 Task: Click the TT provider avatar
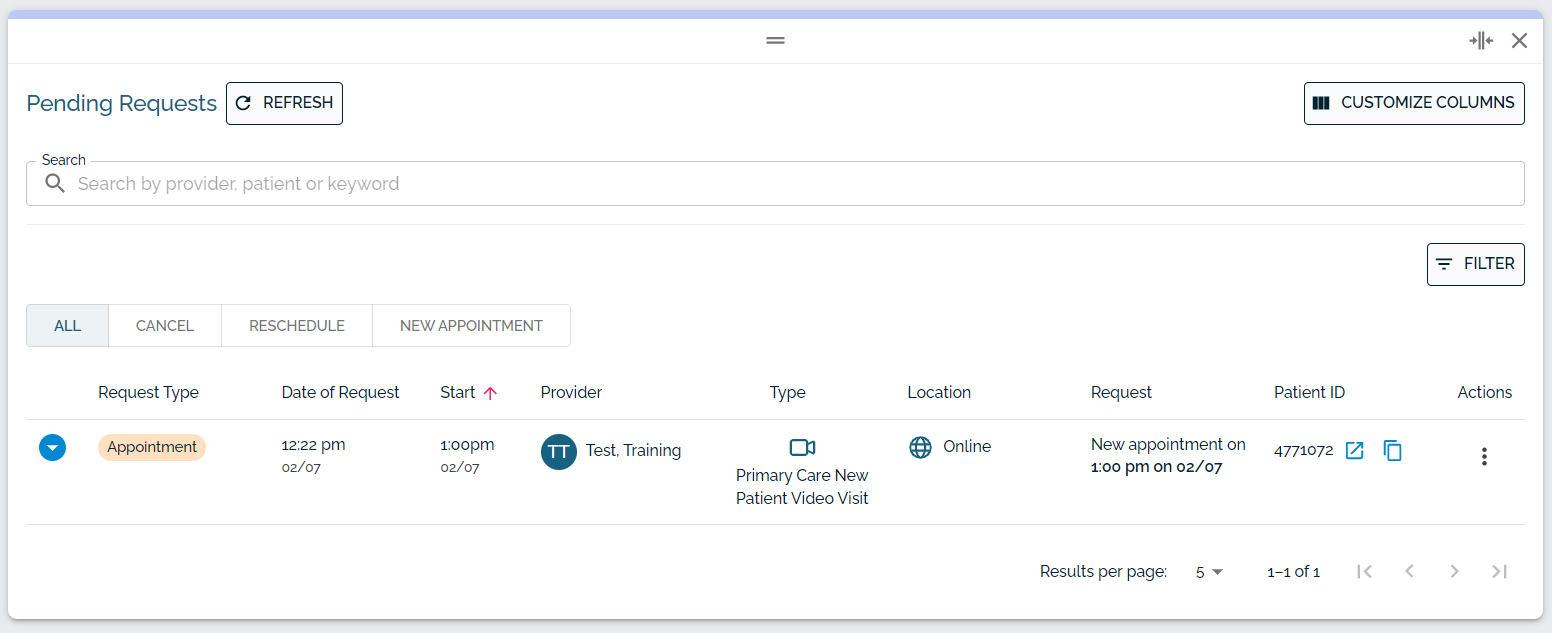[x=559, y=452]
